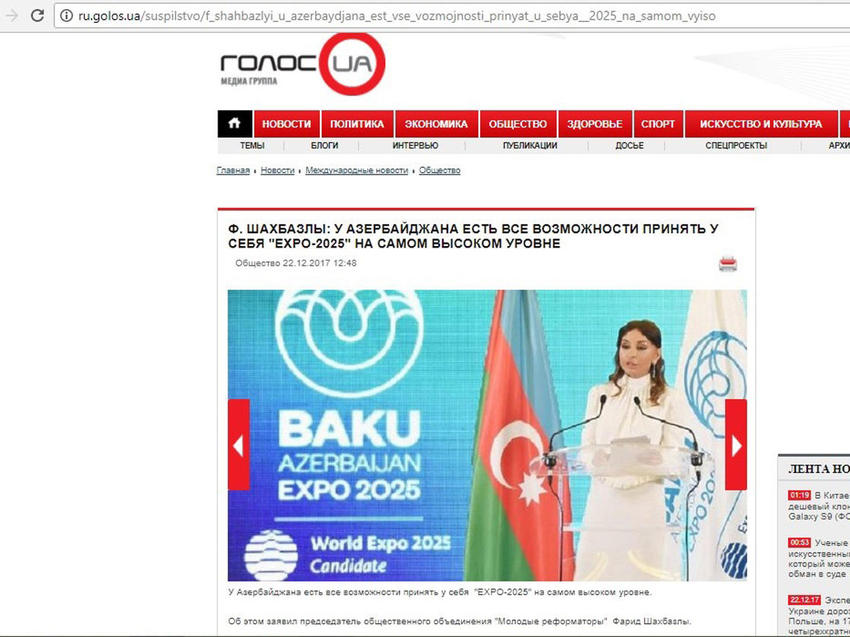Open the 00:53 news feed item
850x637 pixels.
point(819,558)
